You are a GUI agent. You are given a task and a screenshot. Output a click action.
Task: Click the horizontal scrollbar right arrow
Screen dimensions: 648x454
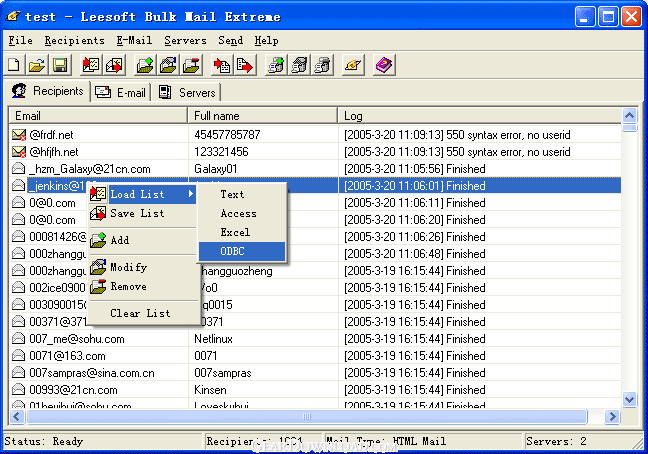tap(612, 416)
